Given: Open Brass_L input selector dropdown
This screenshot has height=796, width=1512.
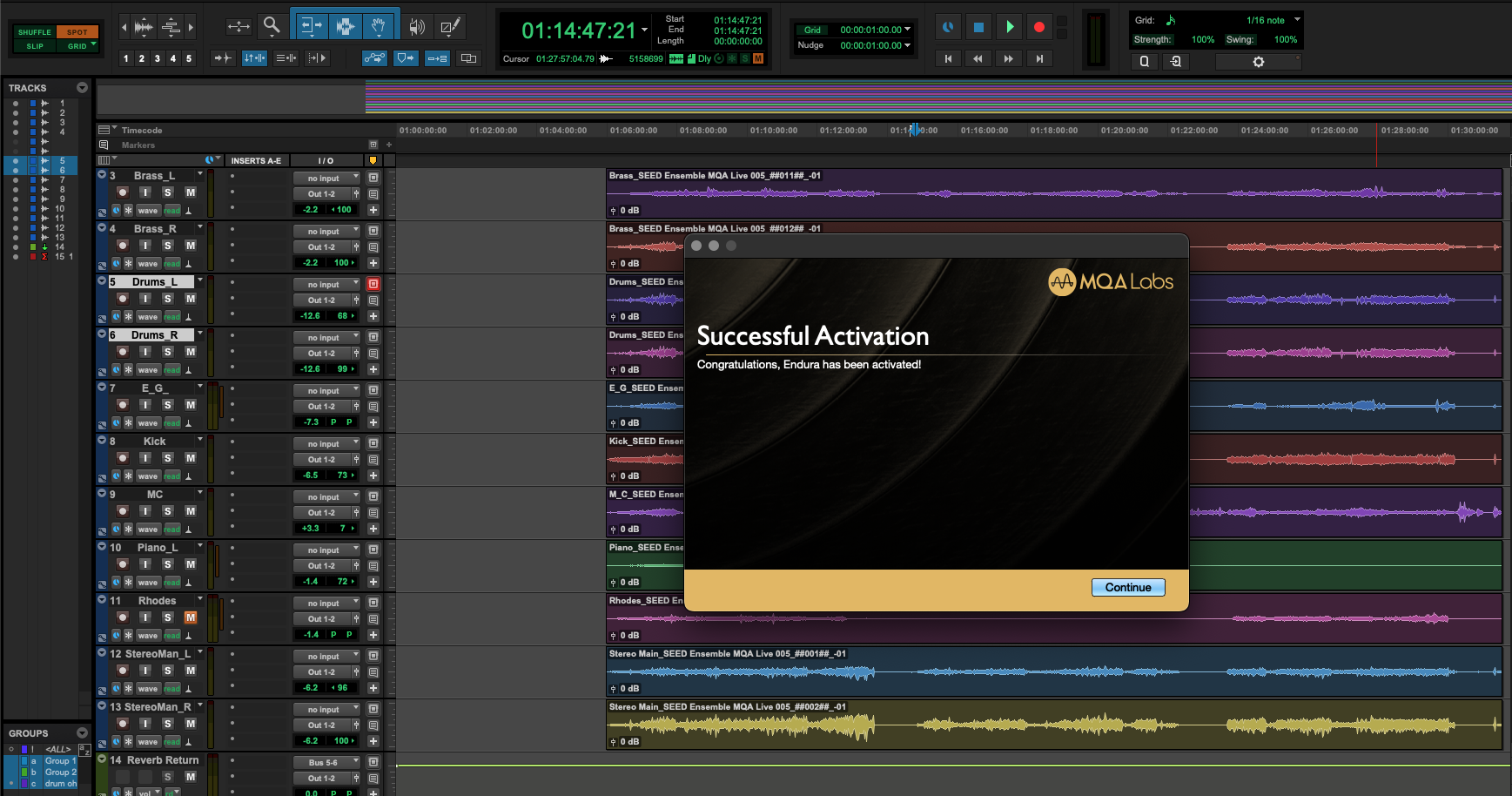Looking at the screenshot, I should pyautogui.click(x=326, y=178).
